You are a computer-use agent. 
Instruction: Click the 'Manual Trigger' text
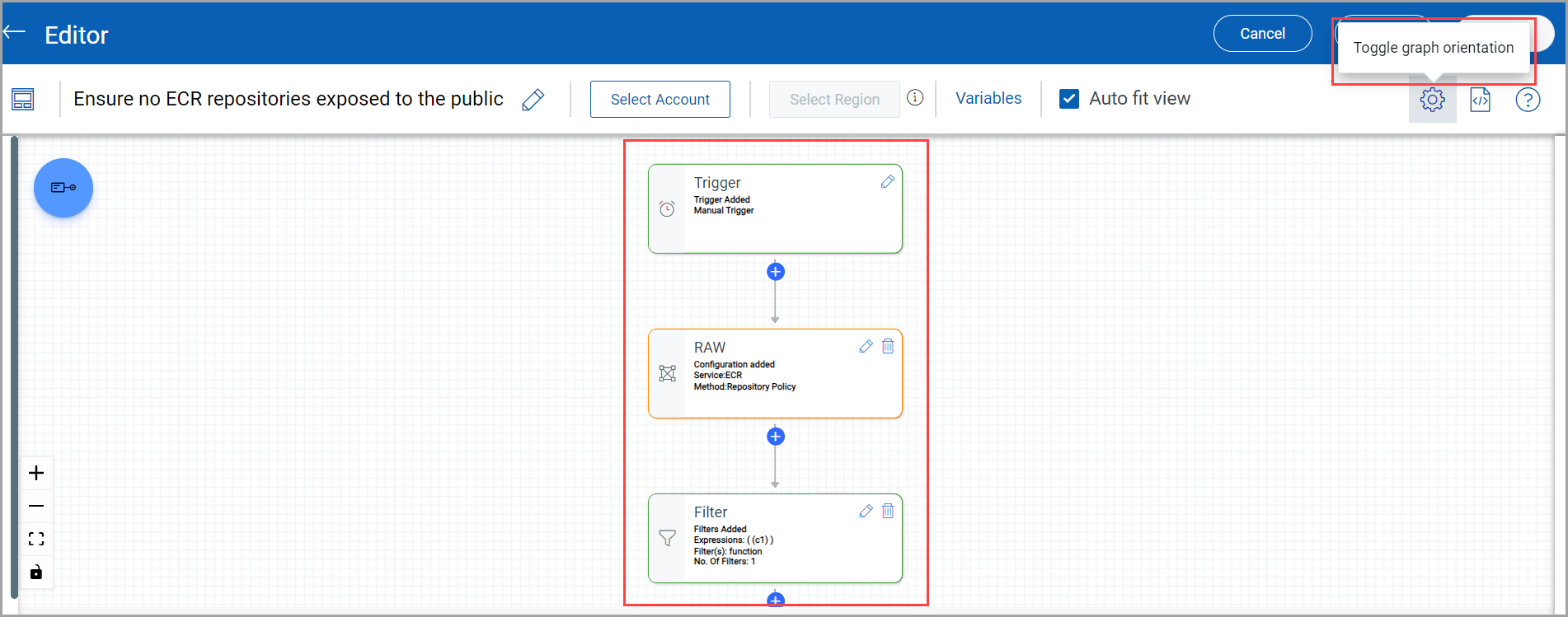tap(724, 211)
